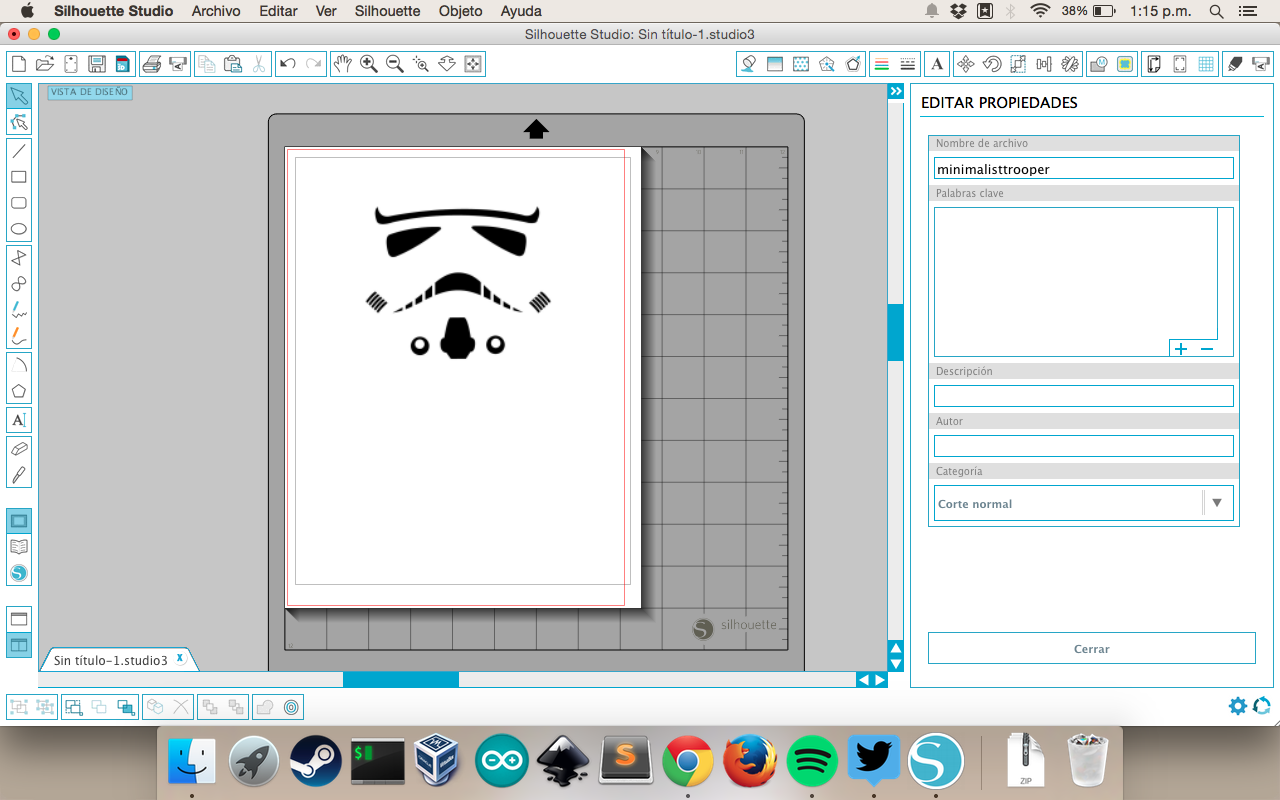Open the Fill Pattern panel
The height and width of the screenshot is (800, 1280).
pyautogui.click(x=800, y=64)
